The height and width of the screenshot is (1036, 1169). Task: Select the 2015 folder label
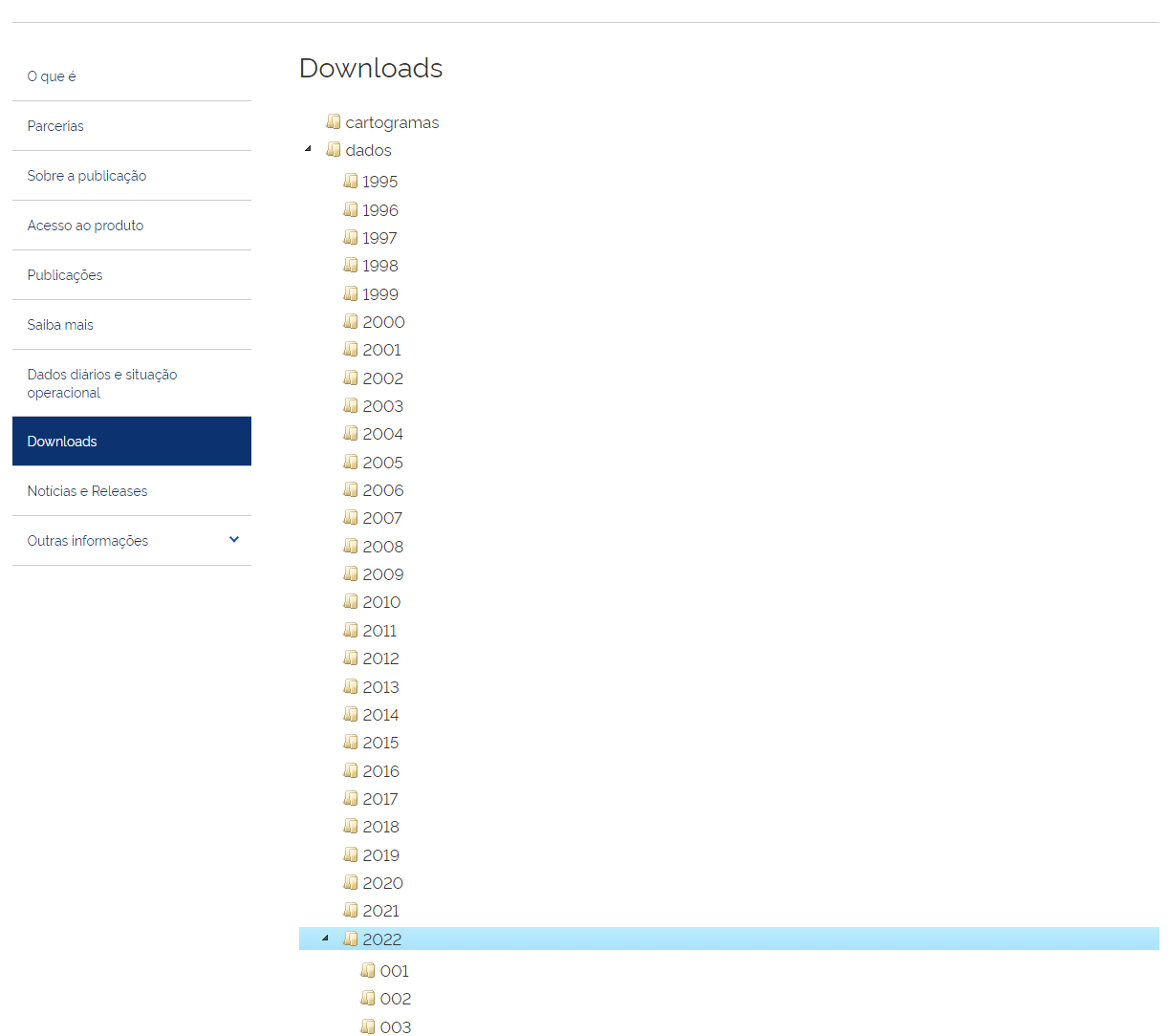click(380, 743)
